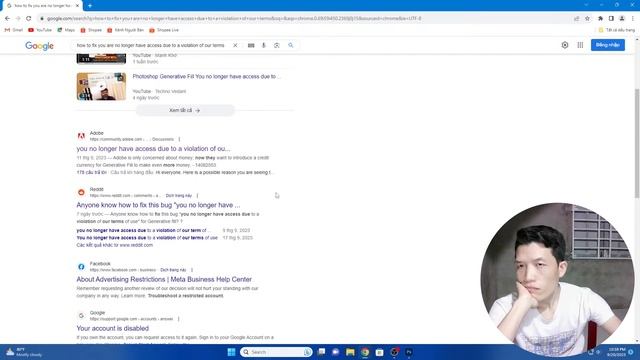Open more options for Adobe result

179,139
